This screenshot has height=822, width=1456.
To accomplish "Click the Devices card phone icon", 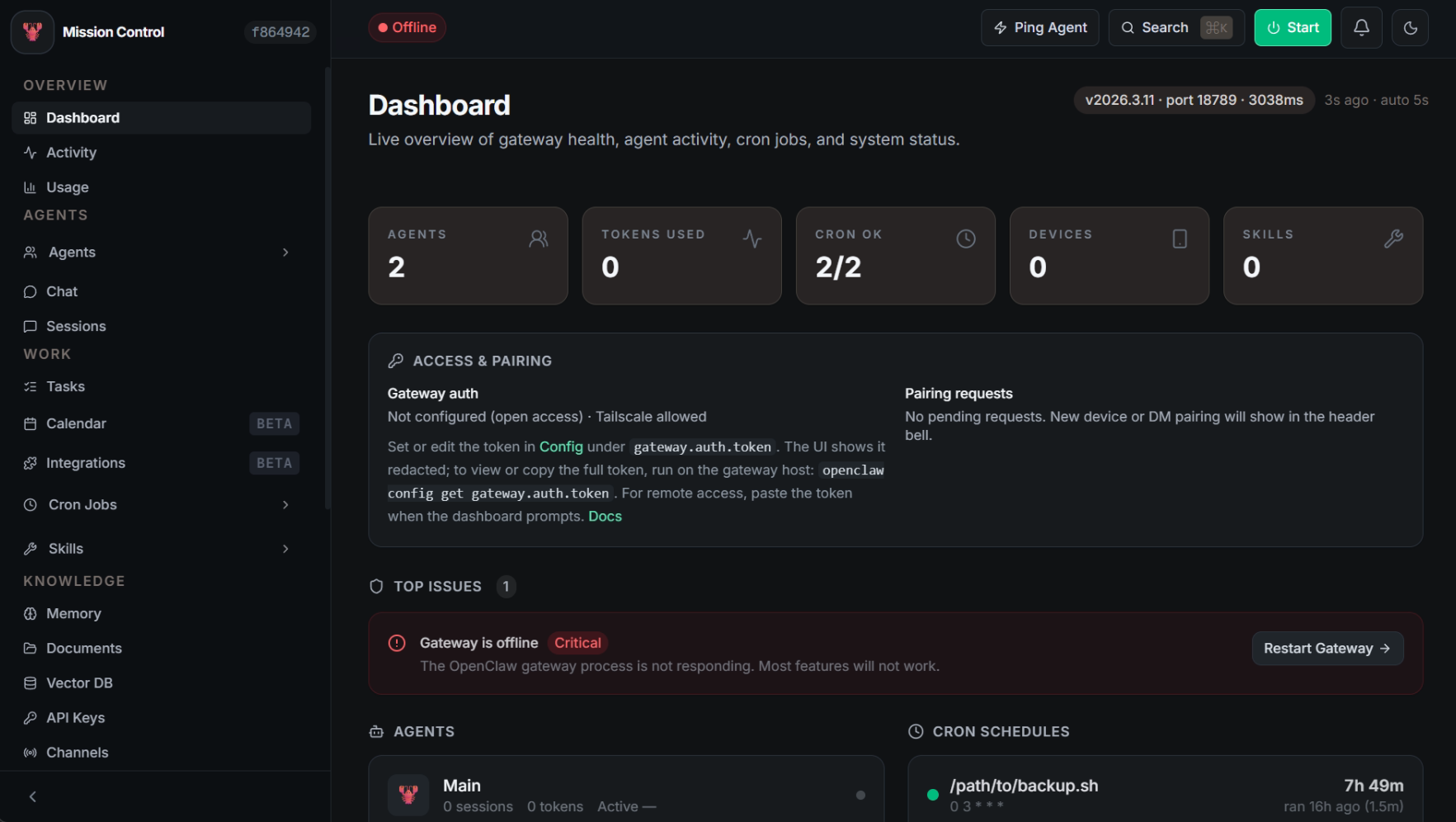I will coord(1180,239).
